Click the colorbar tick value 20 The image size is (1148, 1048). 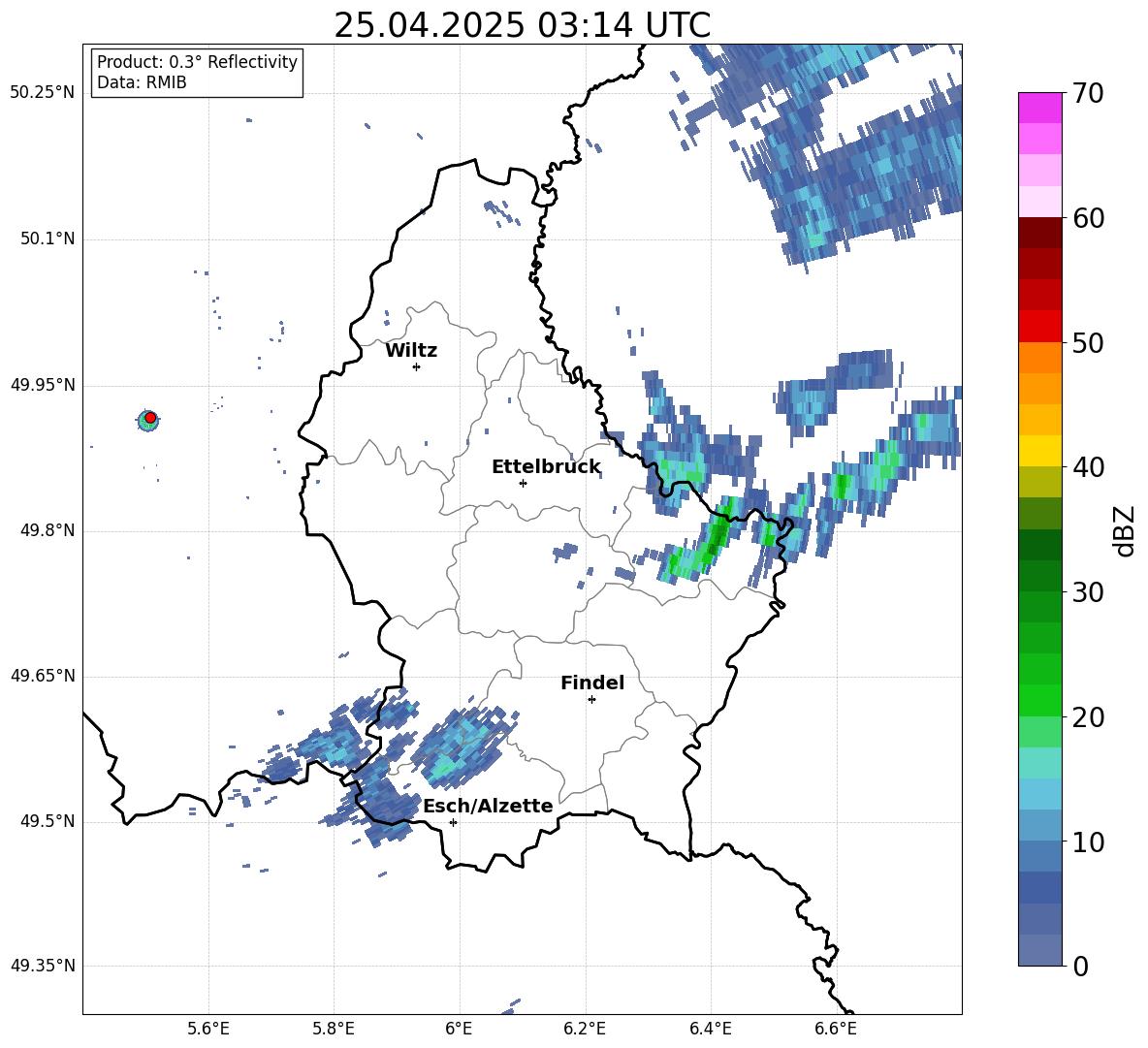tap(1088, 717)
